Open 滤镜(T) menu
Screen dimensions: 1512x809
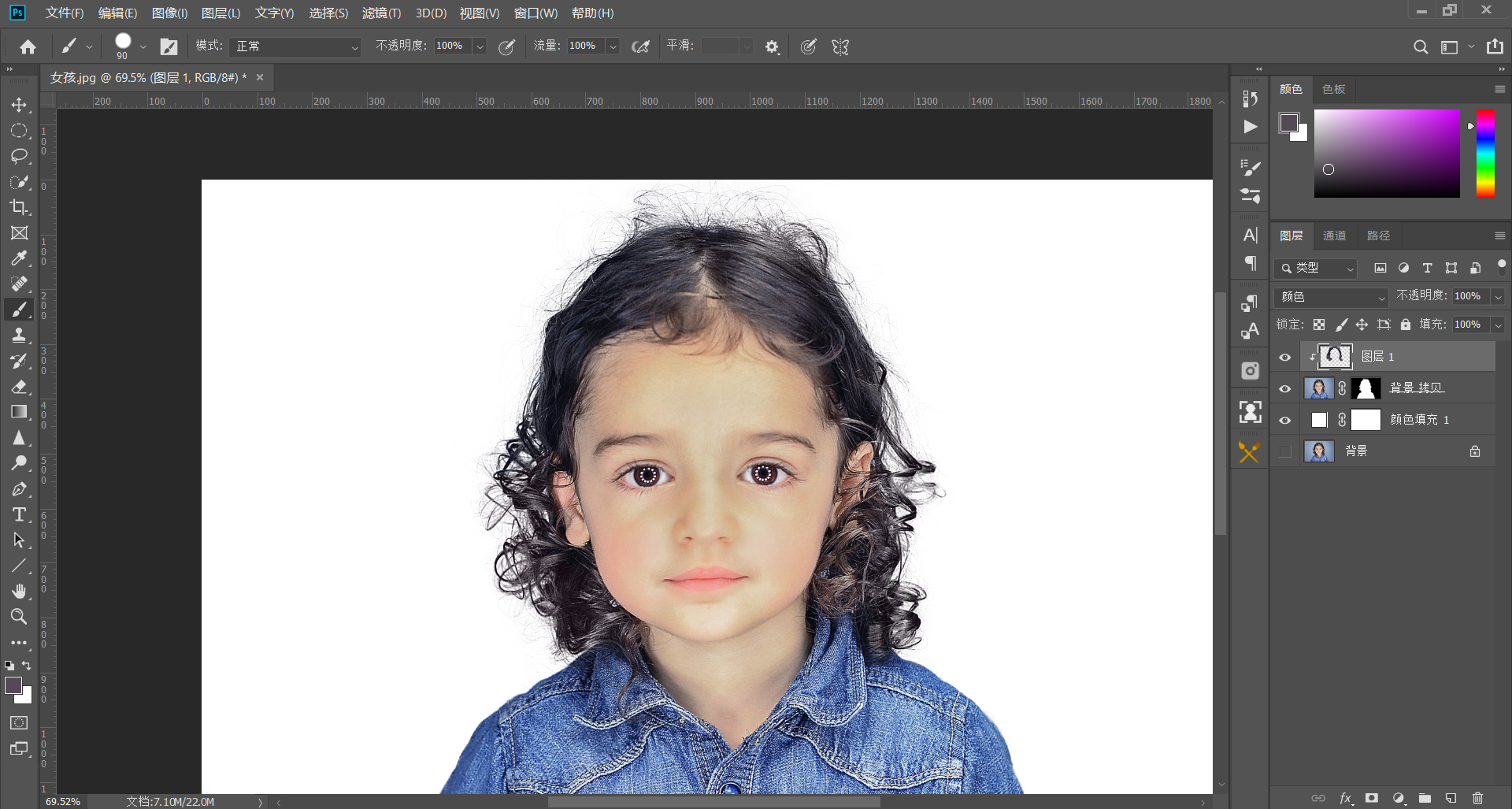coord(381,13)
